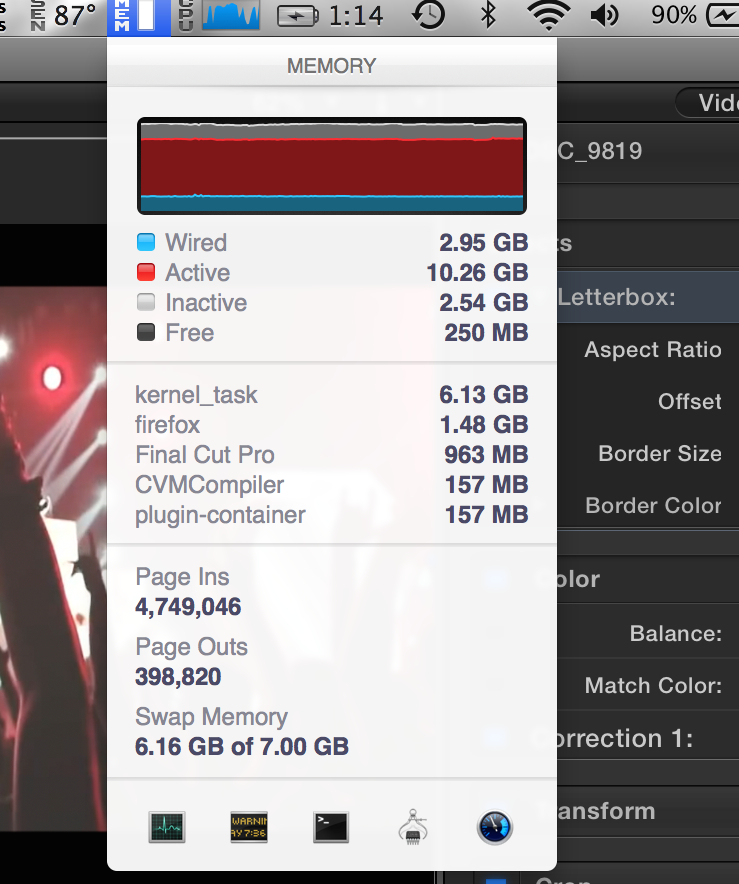Select the Free 250 MB value
Screen dimensions: 739x884
pyautogui.click(x=486, y=333)
